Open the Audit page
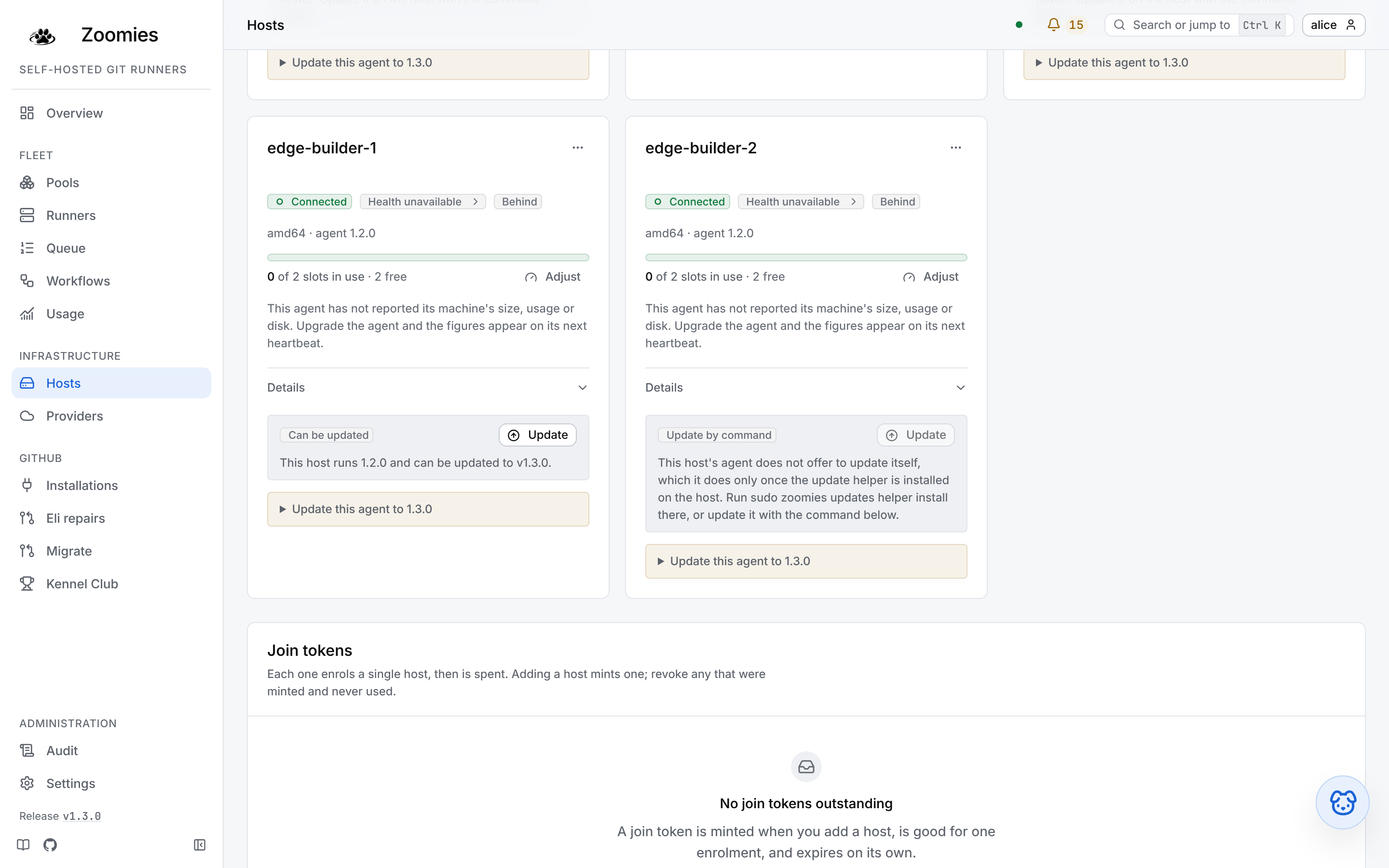 [x=111, y=750]
